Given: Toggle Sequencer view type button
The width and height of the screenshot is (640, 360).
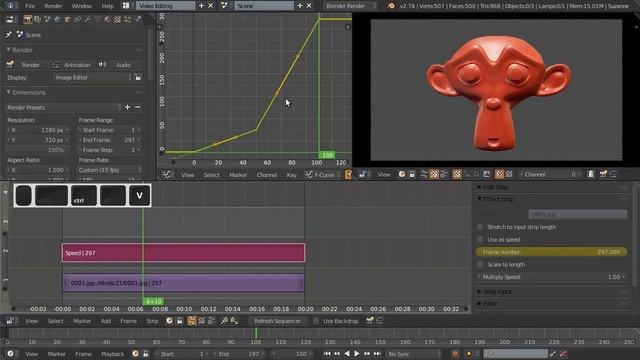Looking at the screenshot, I should (x=191, y=321).
